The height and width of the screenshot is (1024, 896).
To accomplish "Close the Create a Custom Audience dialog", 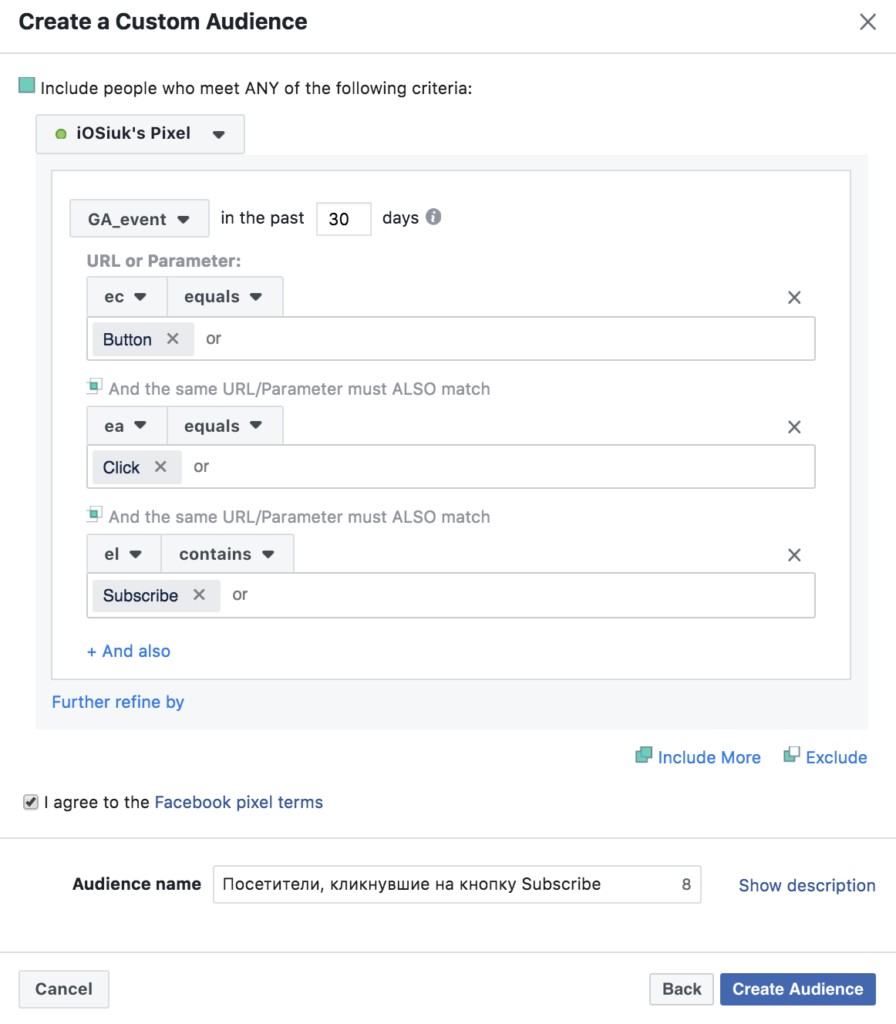I will pyautogui.click(x=867, y=22).
